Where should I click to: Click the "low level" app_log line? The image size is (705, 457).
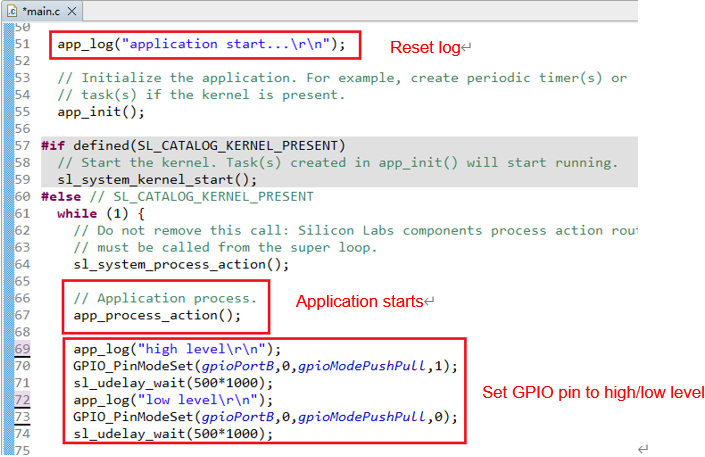click(173, 399)
